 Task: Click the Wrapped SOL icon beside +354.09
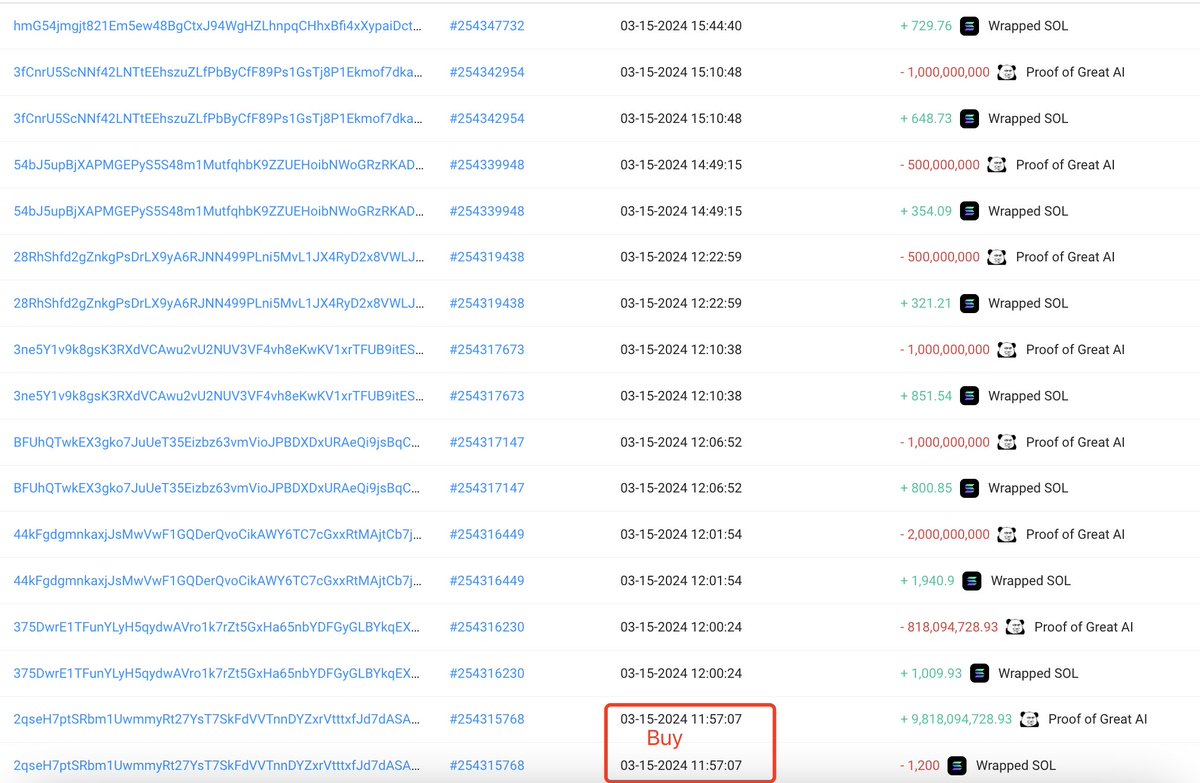click(x=969, y=211)
